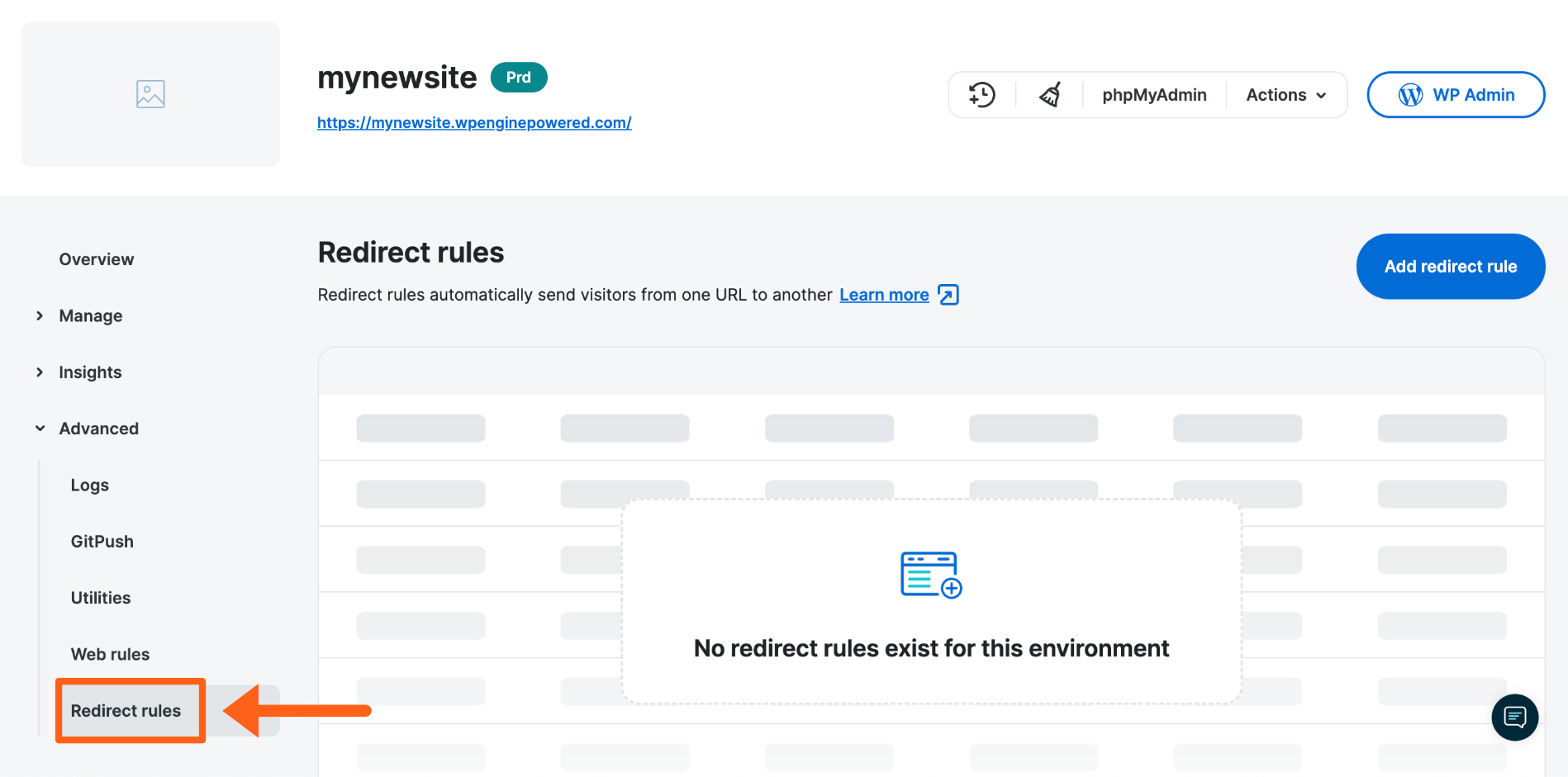Collapse the Advanced section chevron

point(40,429)
